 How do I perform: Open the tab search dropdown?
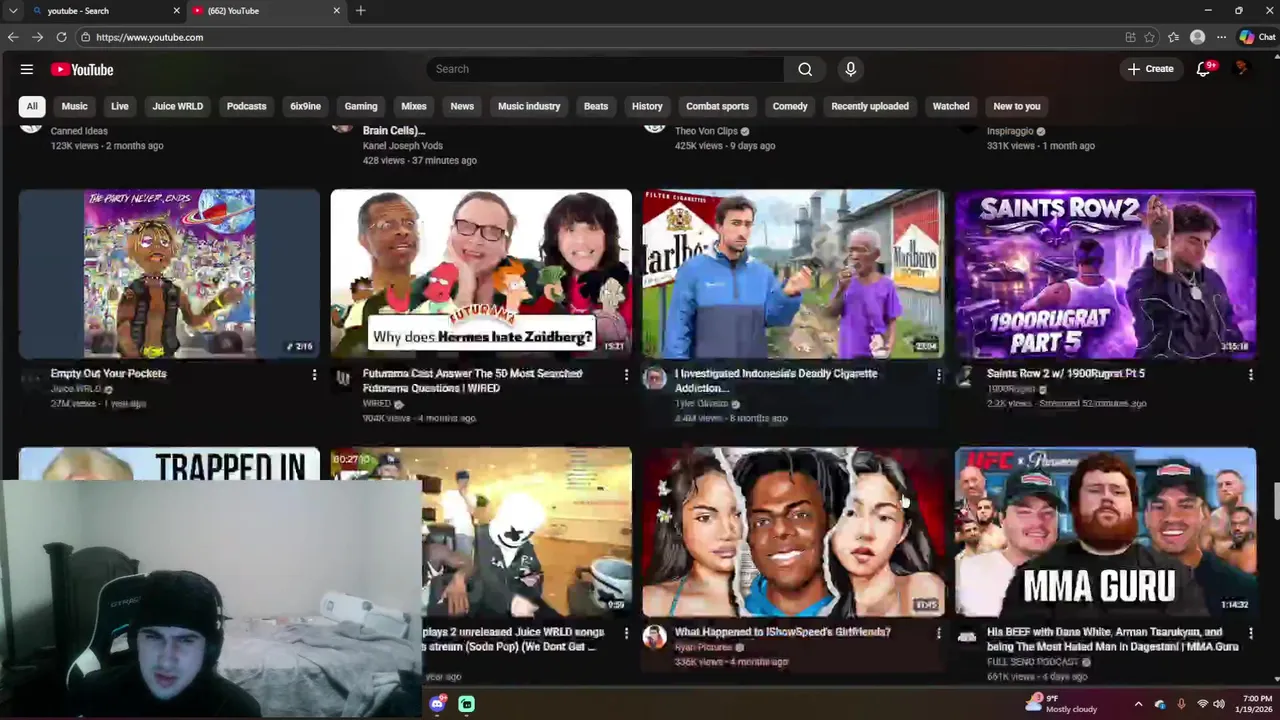pos(13,11)
